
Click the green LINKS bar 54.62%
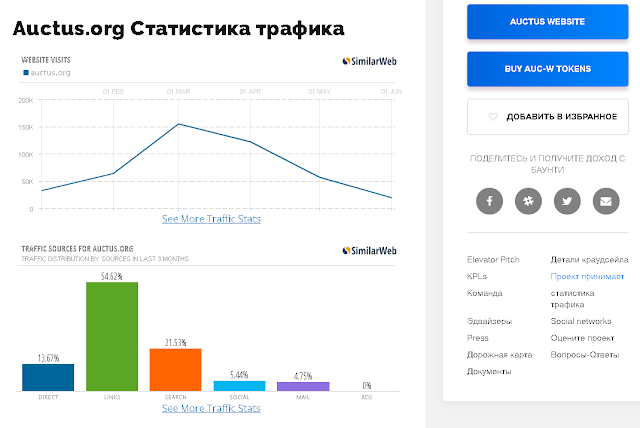[x=112, y=336]
